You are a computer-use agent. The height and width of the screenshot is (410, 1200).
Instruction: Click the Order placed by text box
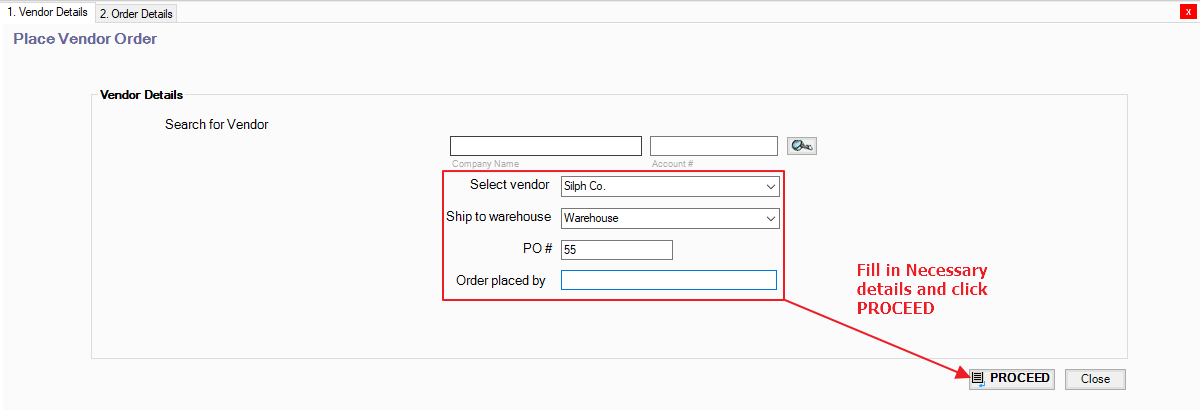point(668,280)
